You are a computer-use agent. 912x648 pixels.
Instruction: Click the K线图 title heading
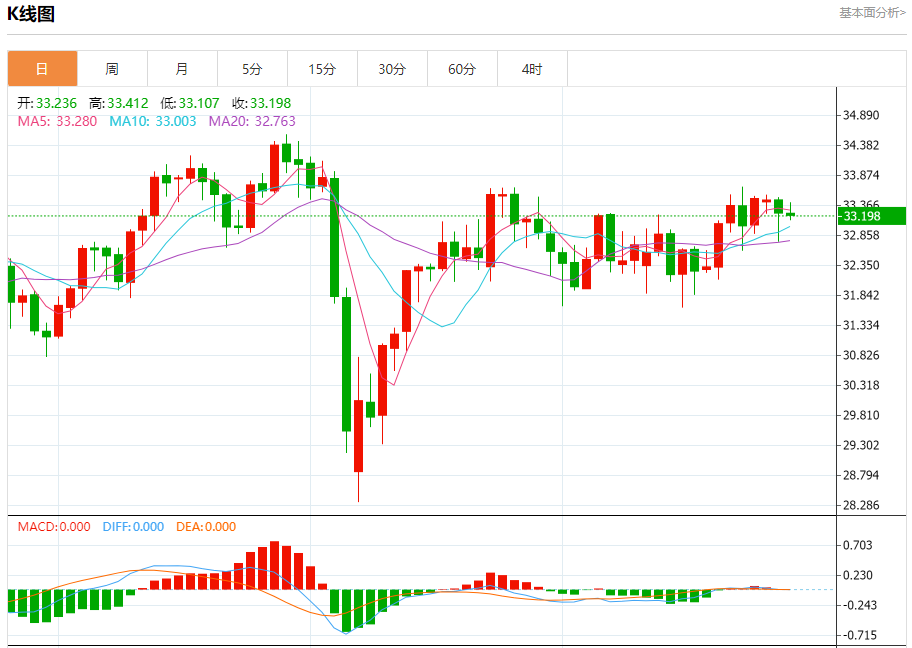click(x=32, y=14)
